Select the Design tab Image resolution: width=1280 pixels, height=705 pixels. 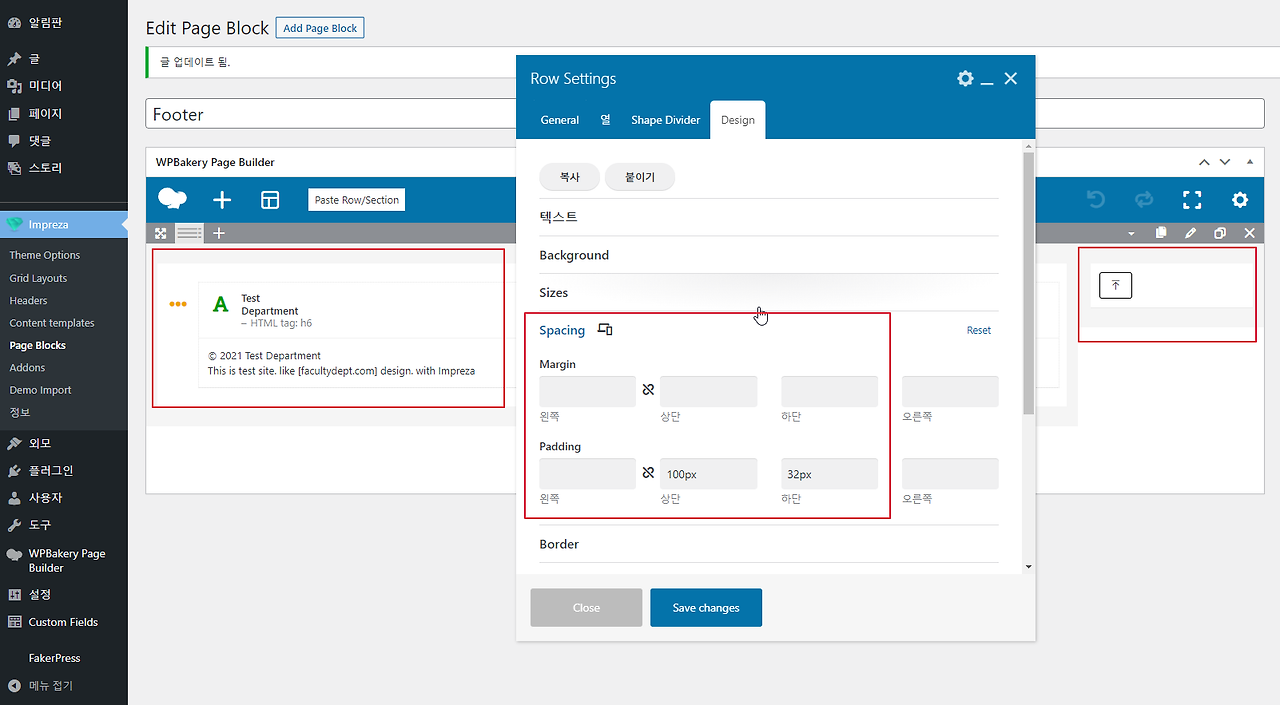738,120
